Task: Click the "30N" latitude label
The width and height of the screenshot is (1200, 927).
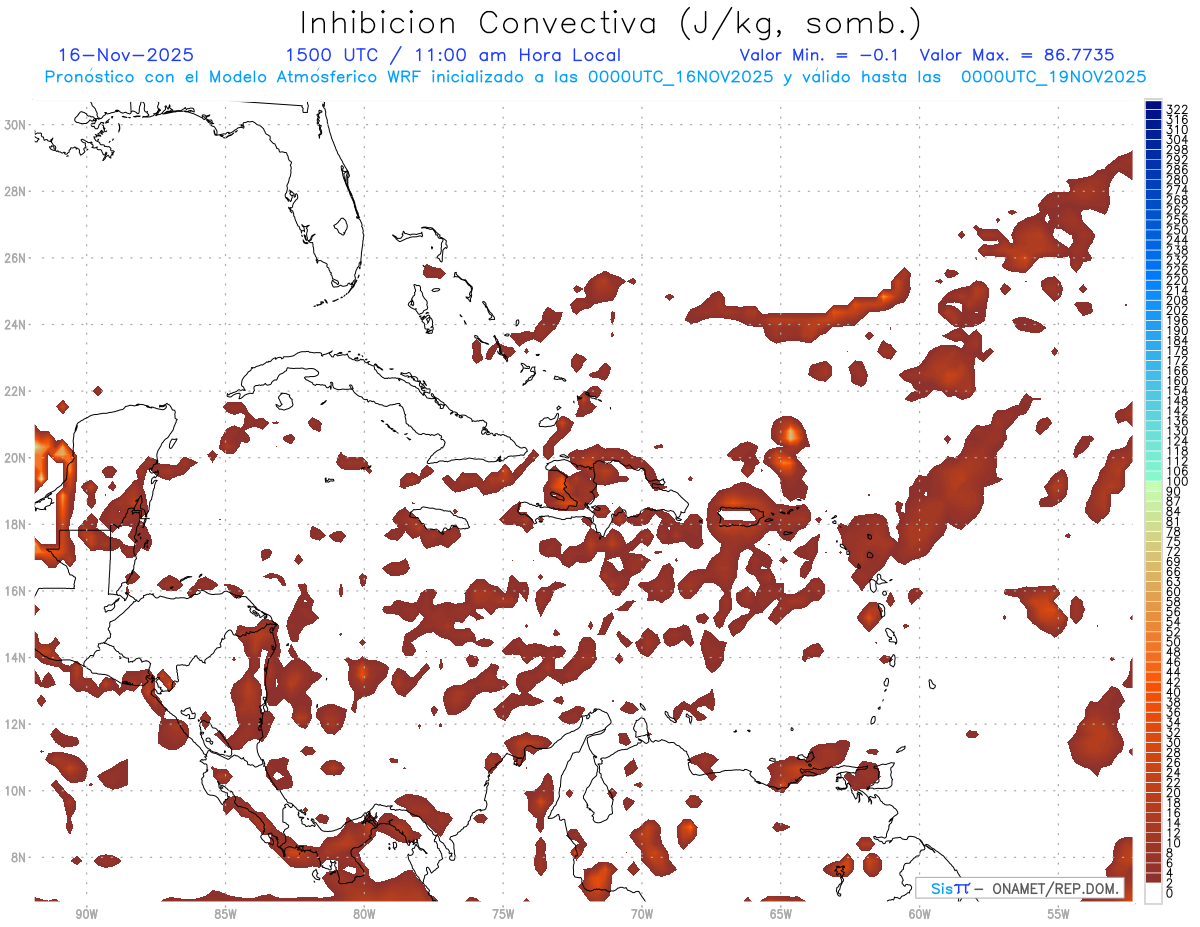Action: pos(16,124)
